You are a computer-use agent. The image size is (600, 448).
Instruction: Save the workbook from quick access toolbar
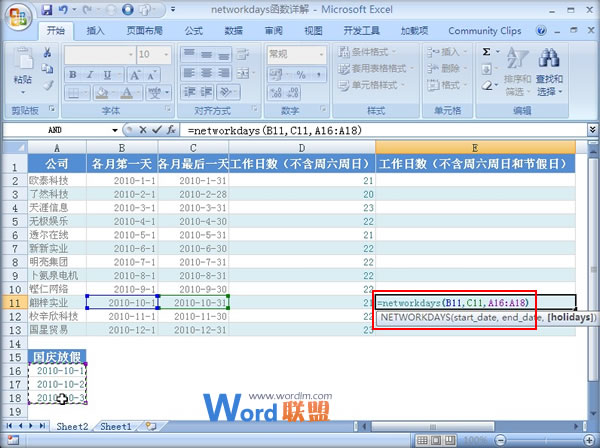(47, 10)
